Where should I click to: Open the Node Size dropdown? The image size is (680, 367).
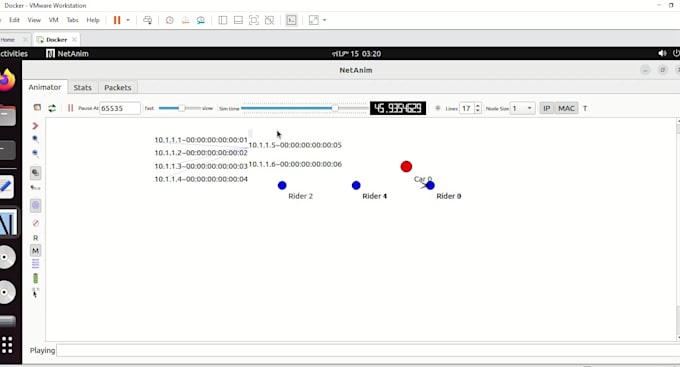tap(523, 108)
